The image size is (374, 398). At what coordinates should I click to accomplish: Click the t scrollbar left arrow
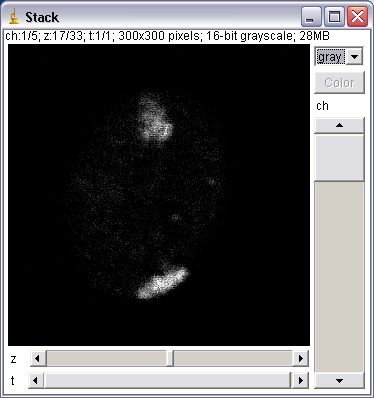point(37,380)
